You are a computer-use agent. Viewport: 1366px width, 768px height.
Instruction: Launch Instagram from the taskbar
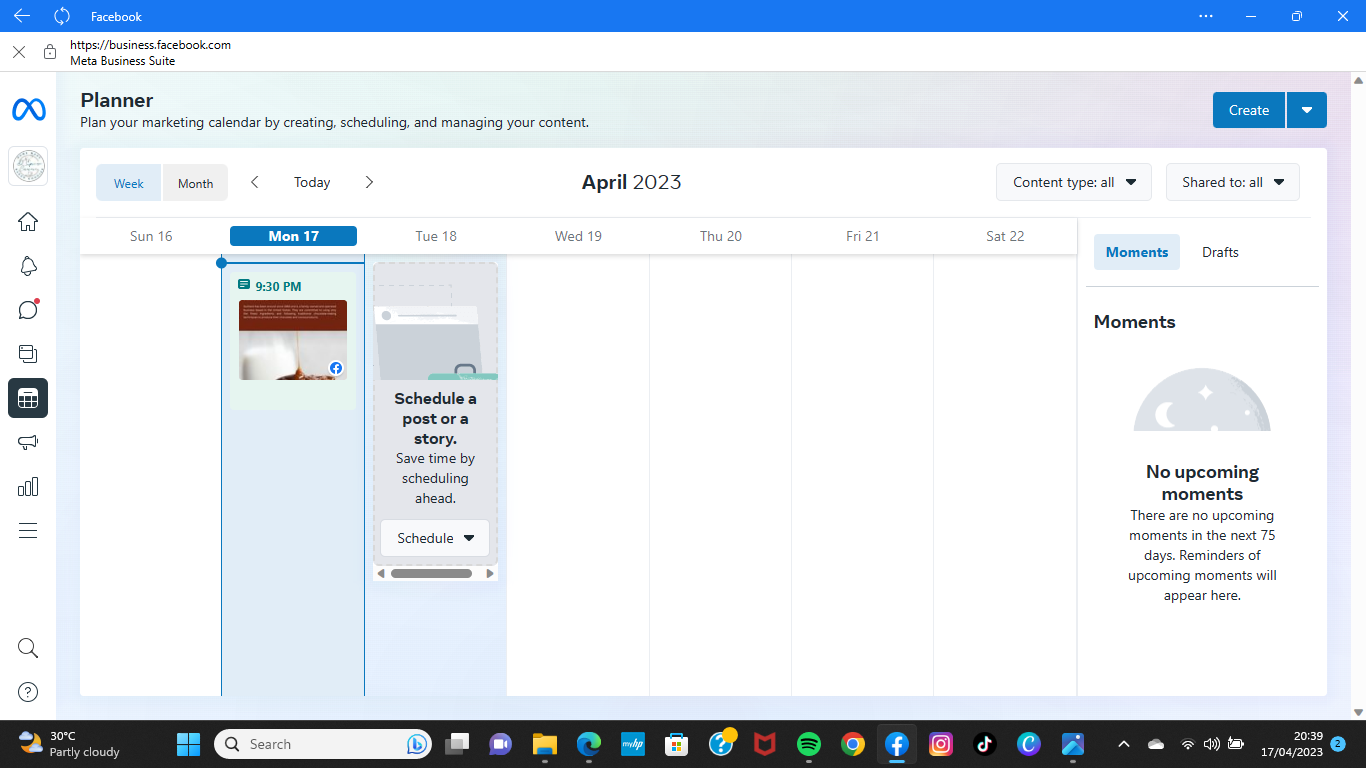(x=941, y=744)
